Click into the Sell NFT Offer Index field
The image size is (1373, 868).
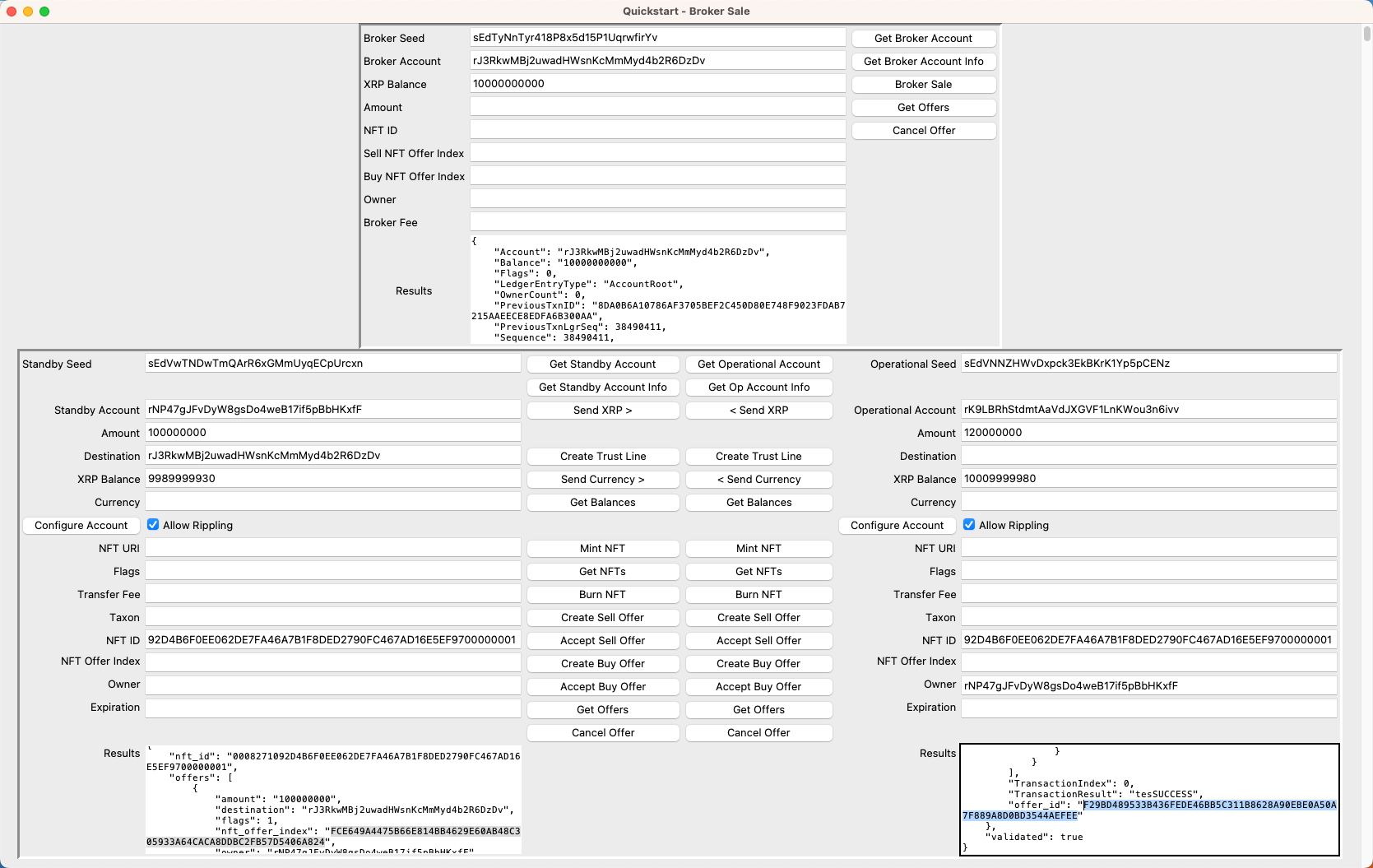pos(657,153)
